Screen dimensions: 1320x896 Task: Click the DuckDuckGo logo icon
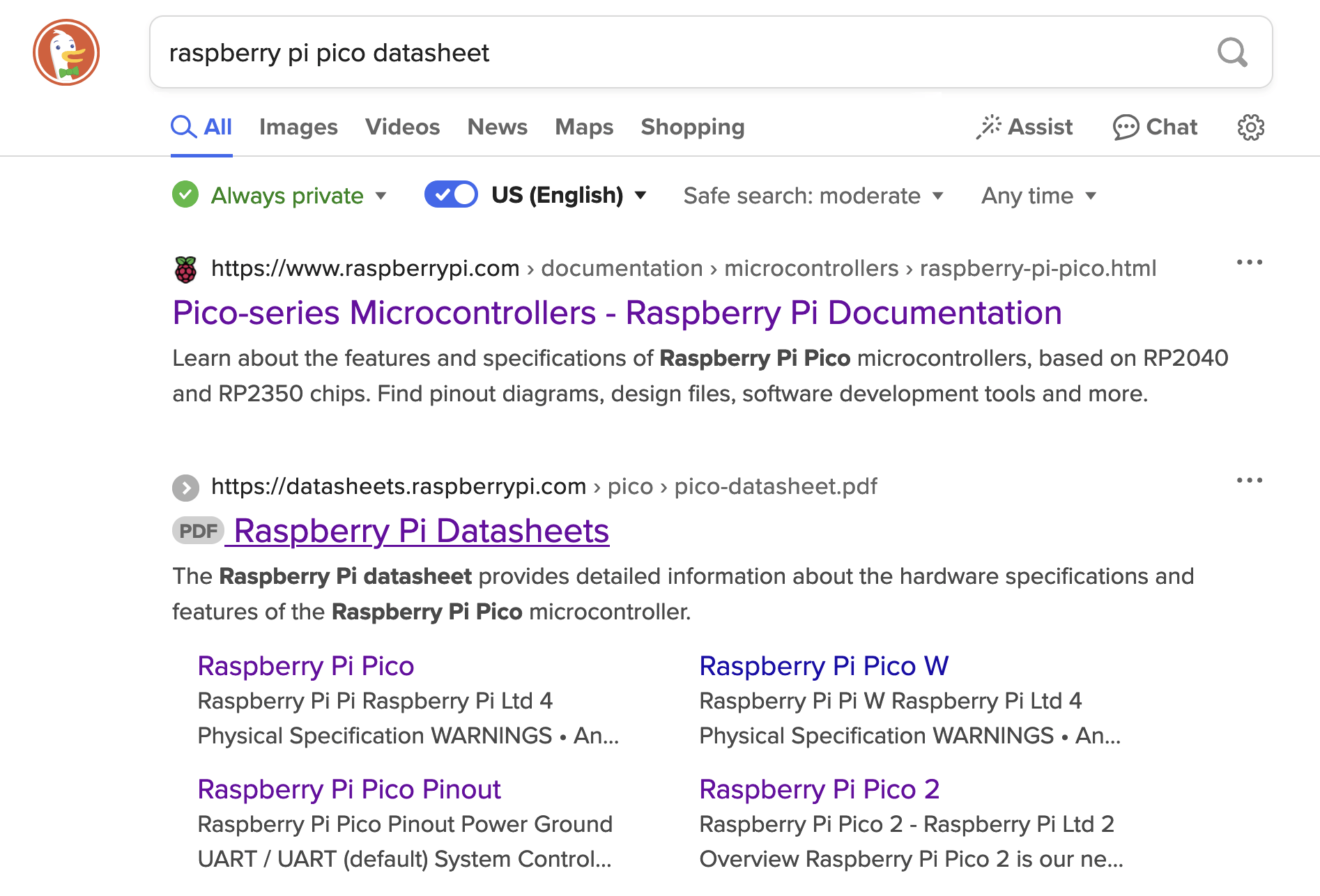66,52
